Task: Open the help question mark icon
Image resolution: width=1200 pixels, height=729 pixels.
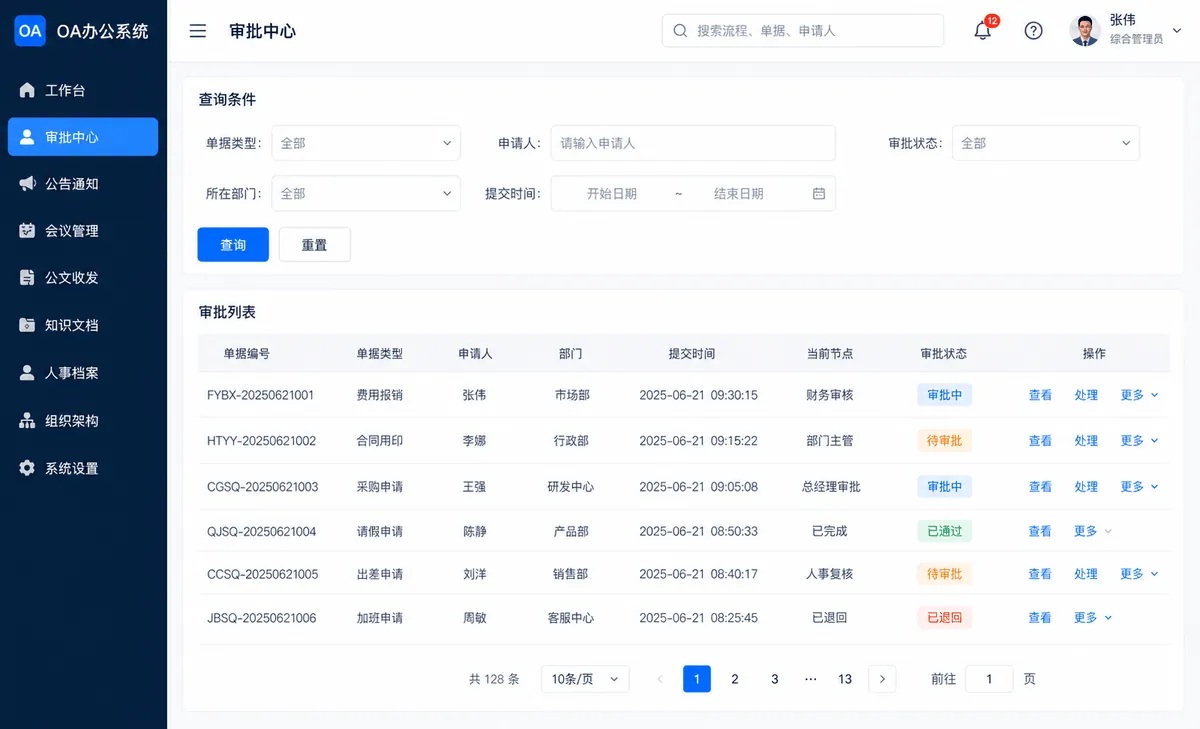Action: [x=1034, y=30]
